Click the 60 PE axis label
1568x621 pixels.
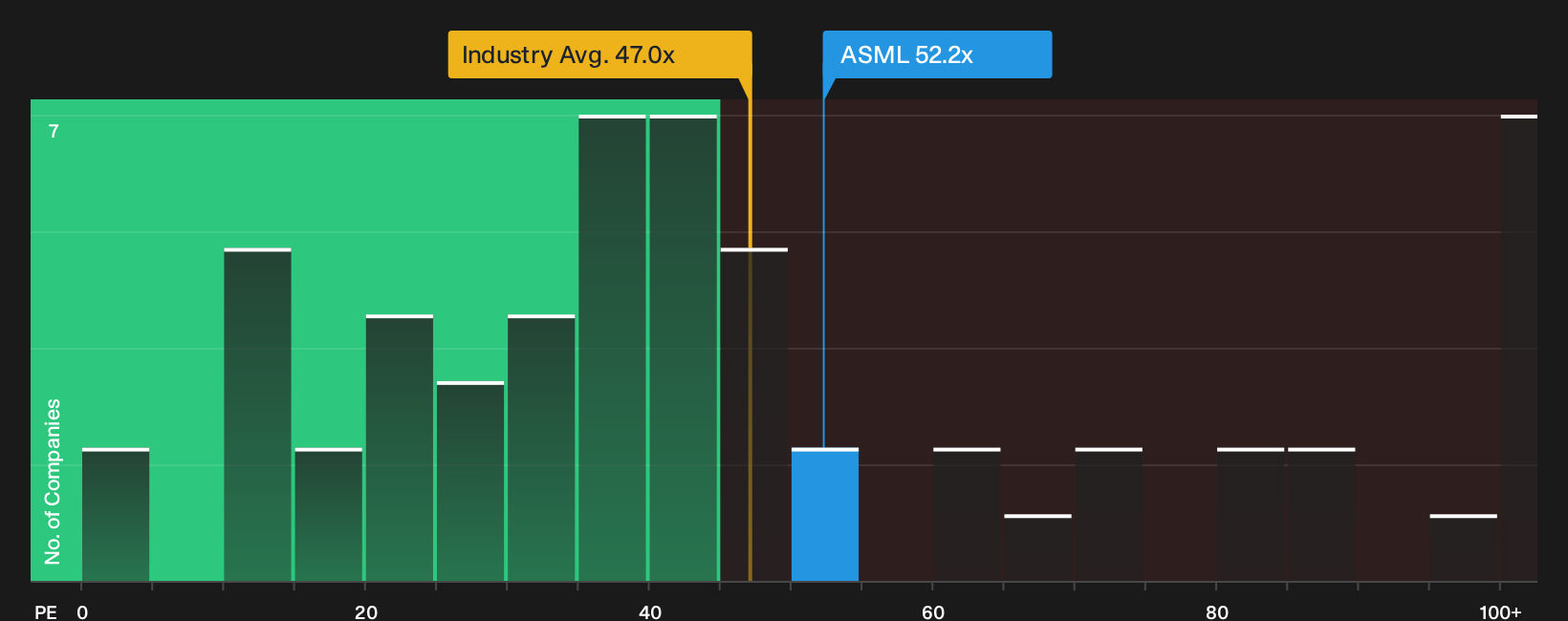point(933,611)
